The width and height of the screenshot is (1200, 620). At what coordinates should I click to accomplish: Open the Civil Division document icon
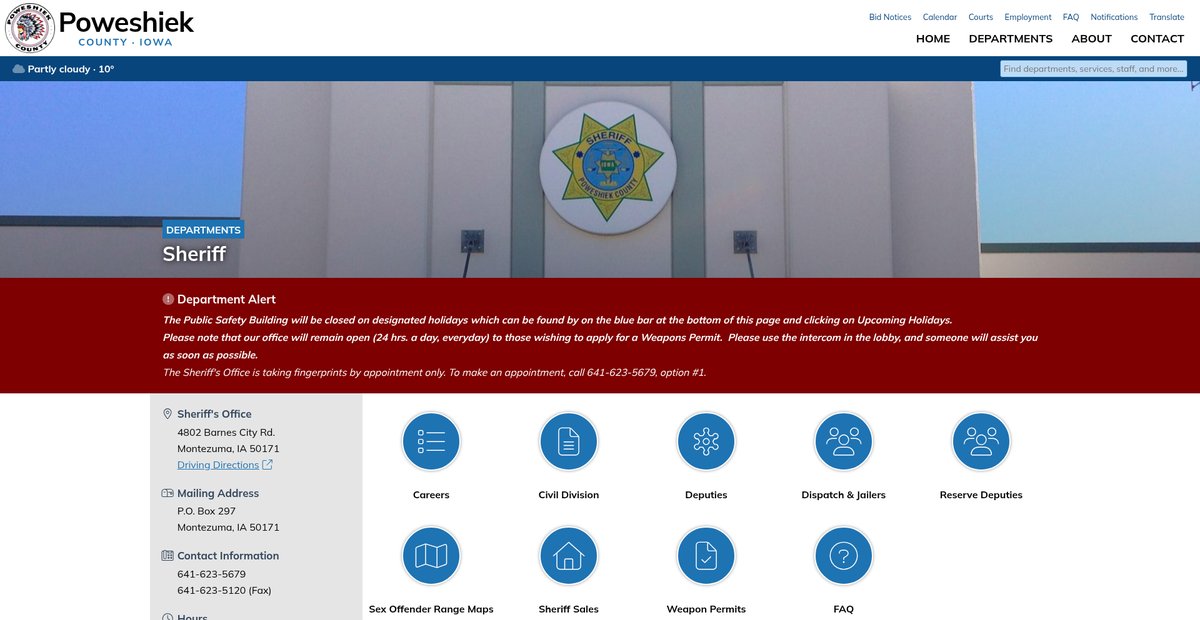point(568,441)
